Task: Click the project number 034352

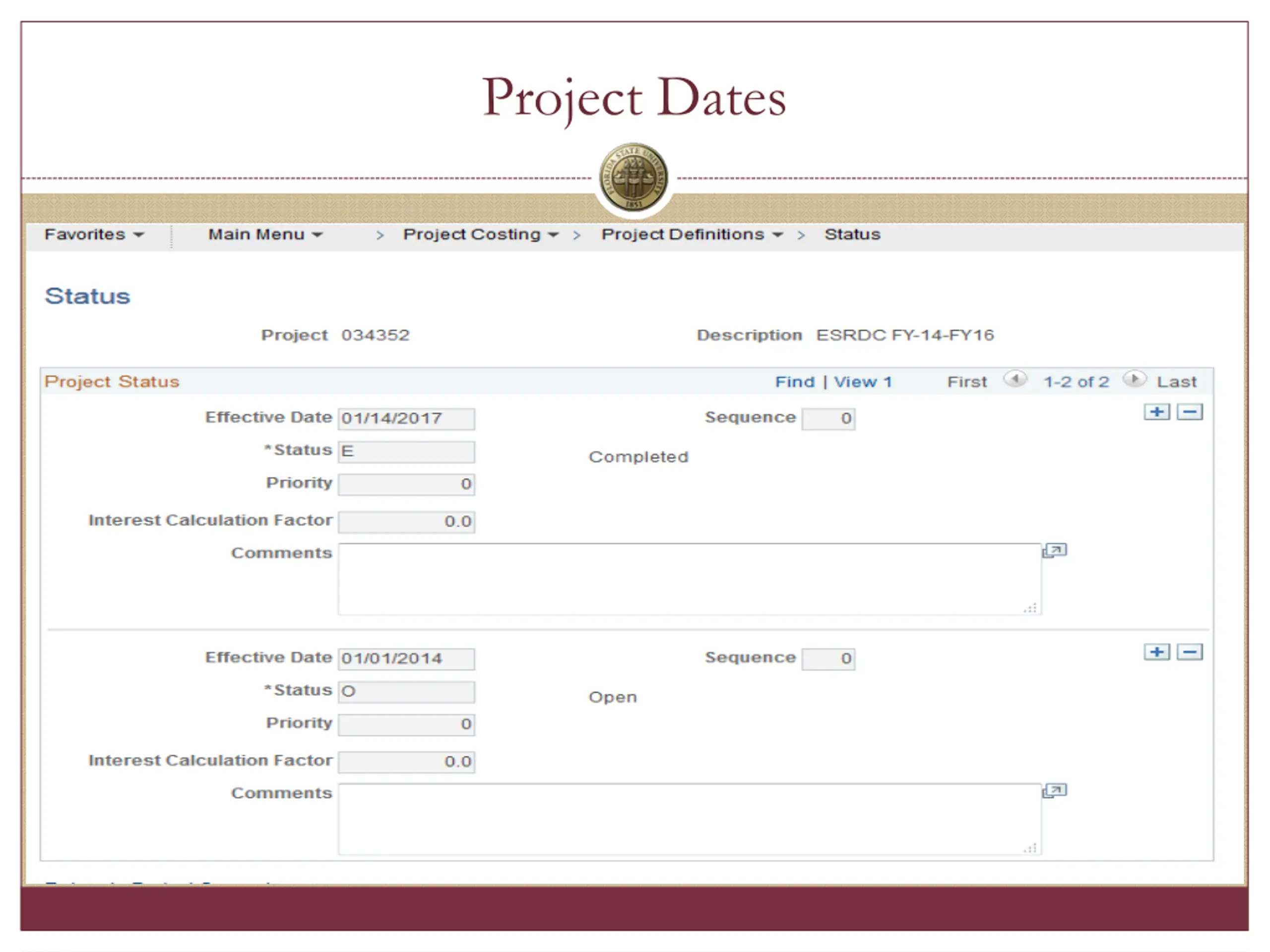Action: (376, 335)
